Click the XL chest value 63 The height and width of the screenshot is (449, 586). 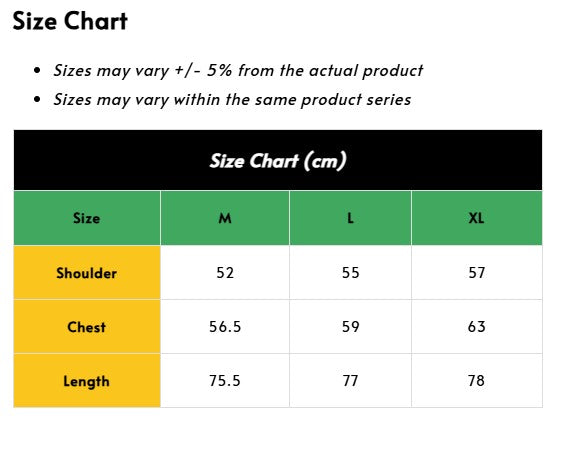pos(476,327)
